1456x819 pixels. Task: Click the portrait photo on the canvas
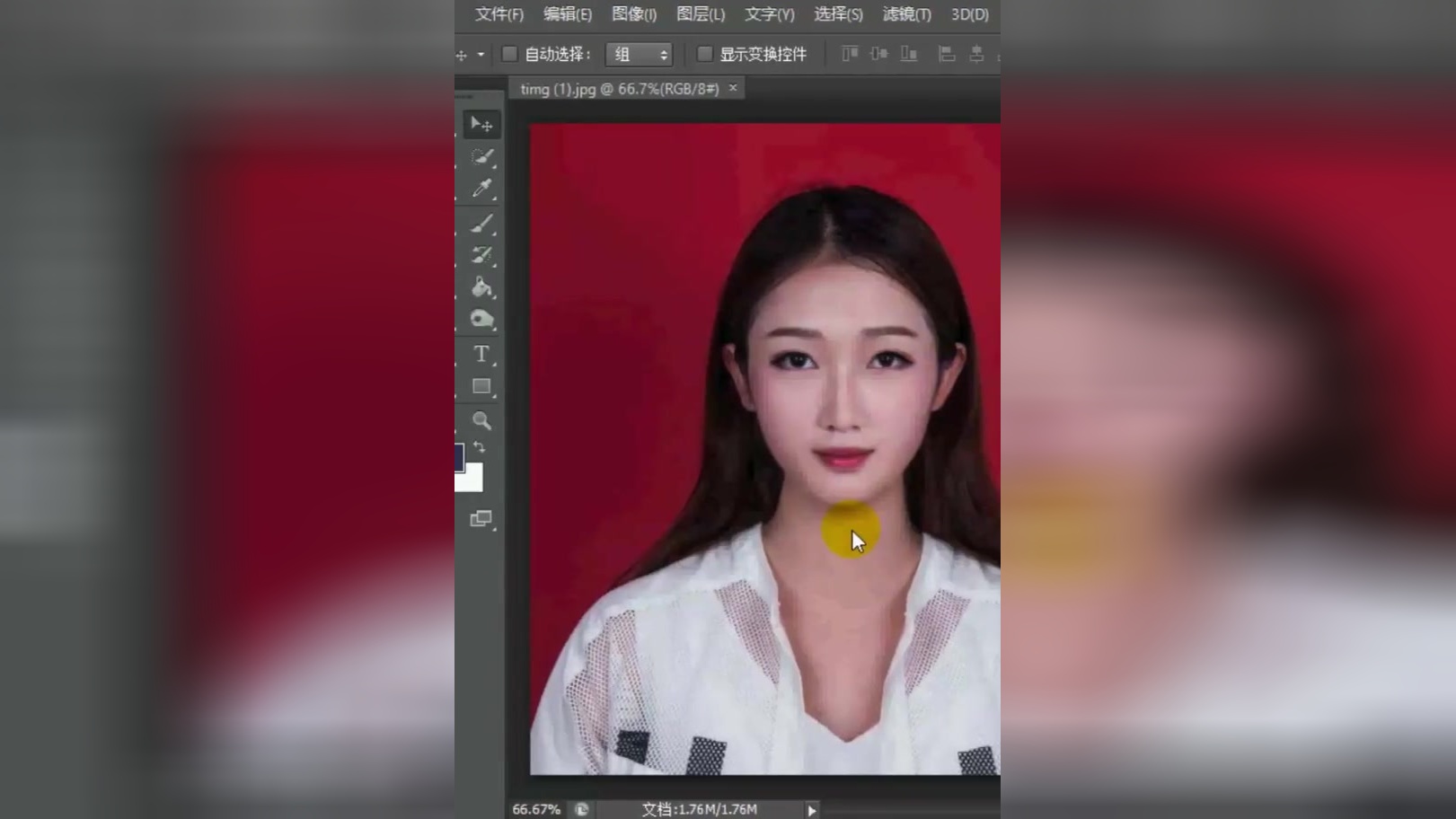[x=765, y=449]
